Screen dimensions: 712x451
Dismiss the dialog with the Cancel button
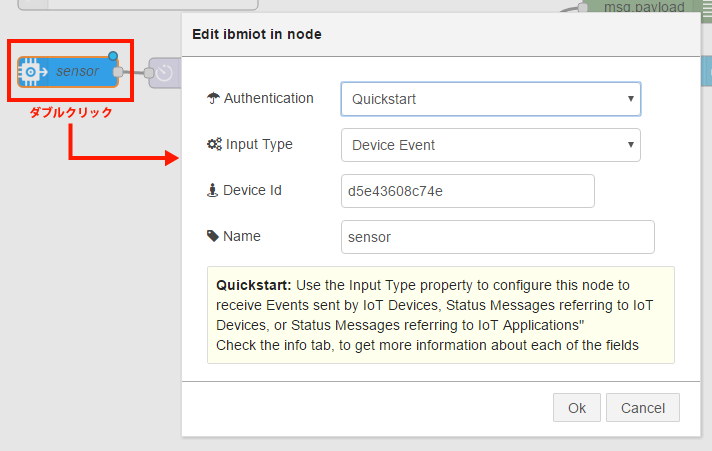click(643, 407)
